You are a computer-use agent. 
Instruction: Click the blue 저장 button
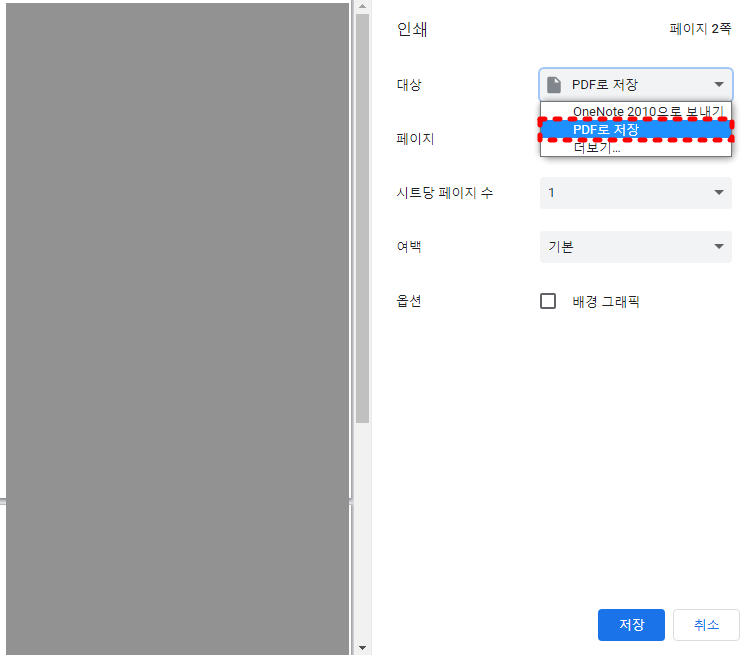(x=631, y=625)
